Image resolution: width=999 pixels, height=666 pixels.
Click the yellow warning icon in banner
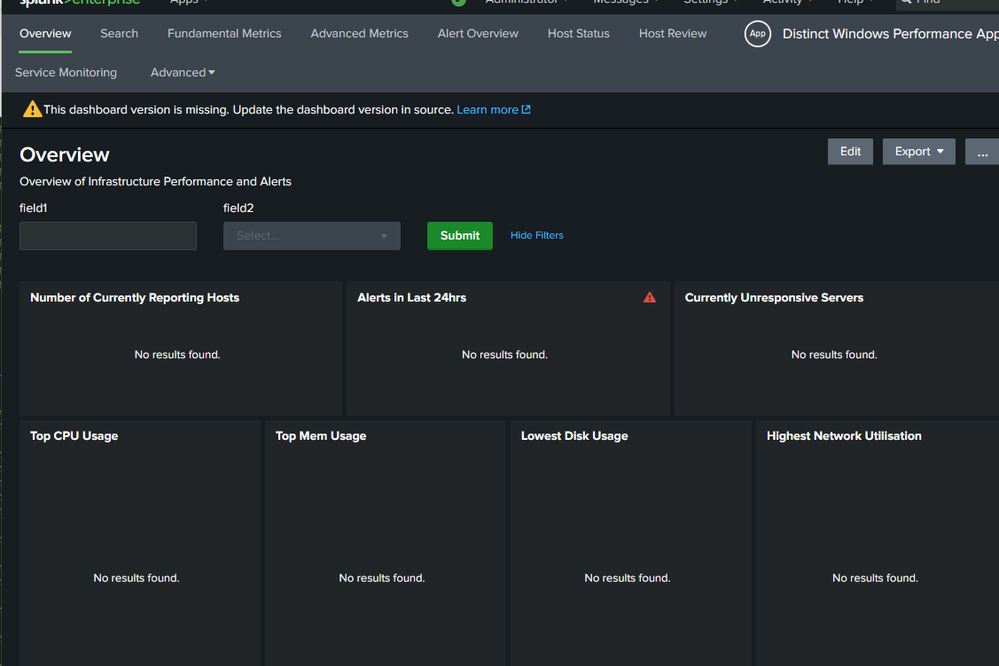[x=32, y=110]
